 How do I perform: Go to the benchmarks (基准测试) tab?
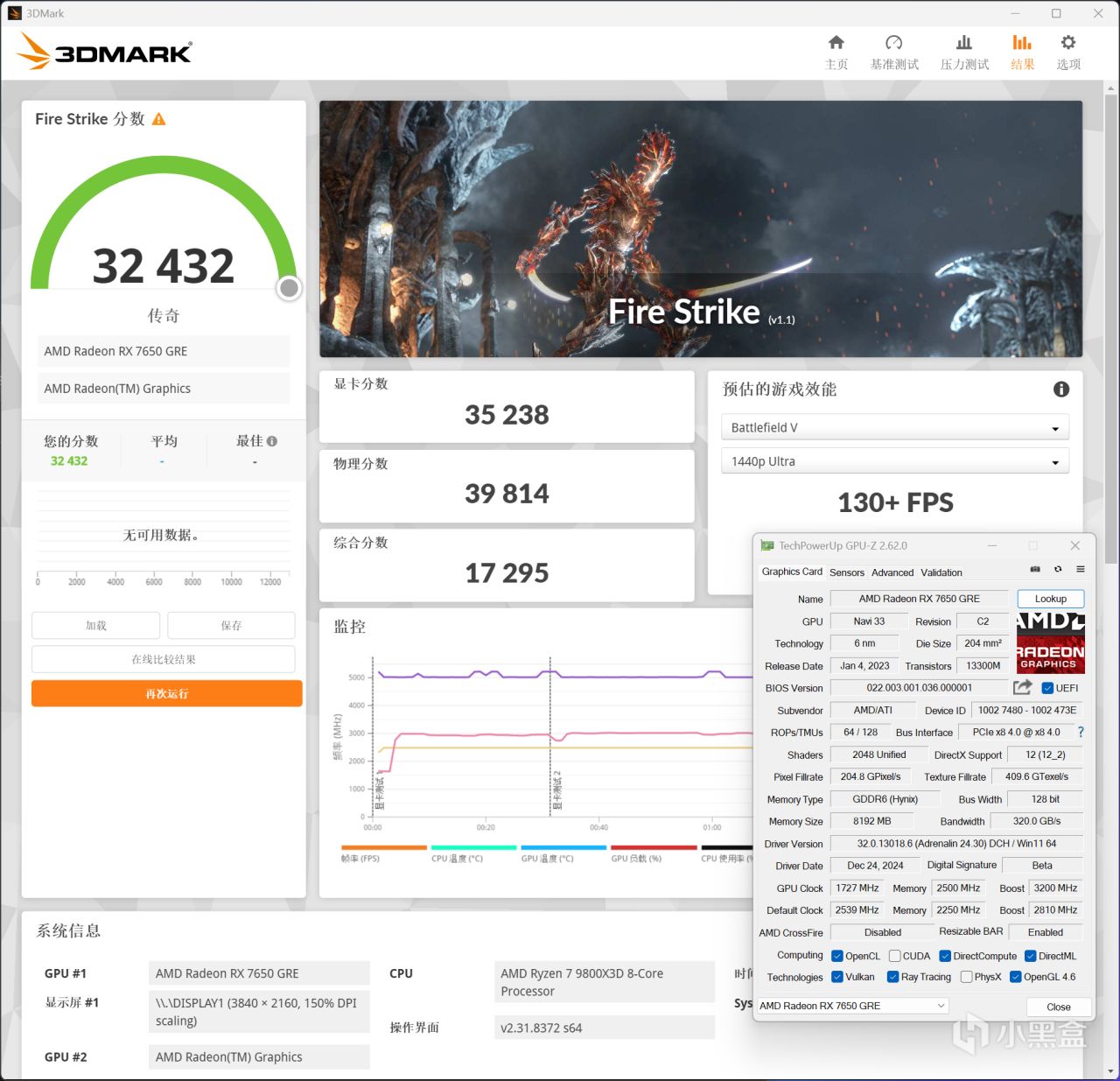(894, 53)
